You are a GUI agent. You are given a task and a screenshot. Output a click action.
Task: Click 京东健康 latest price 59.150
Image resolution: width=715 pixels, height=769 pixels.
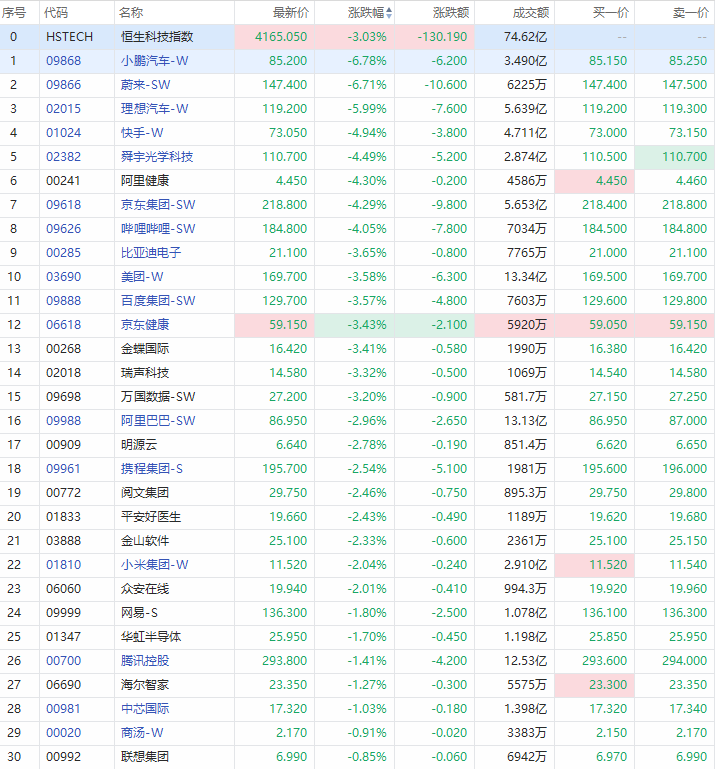click(288, 325)
